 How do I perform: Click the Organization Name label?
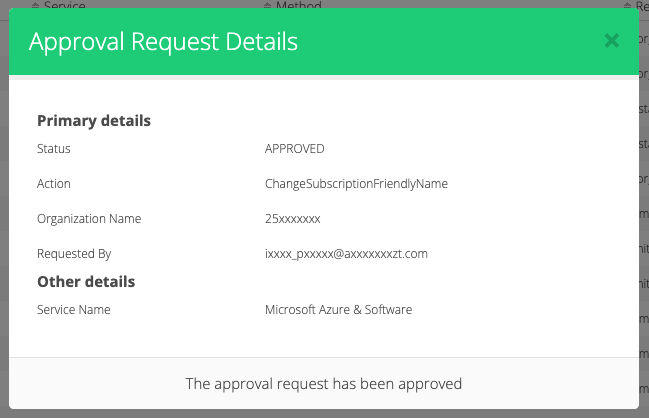pyautogui.click(x=89, y=219)
